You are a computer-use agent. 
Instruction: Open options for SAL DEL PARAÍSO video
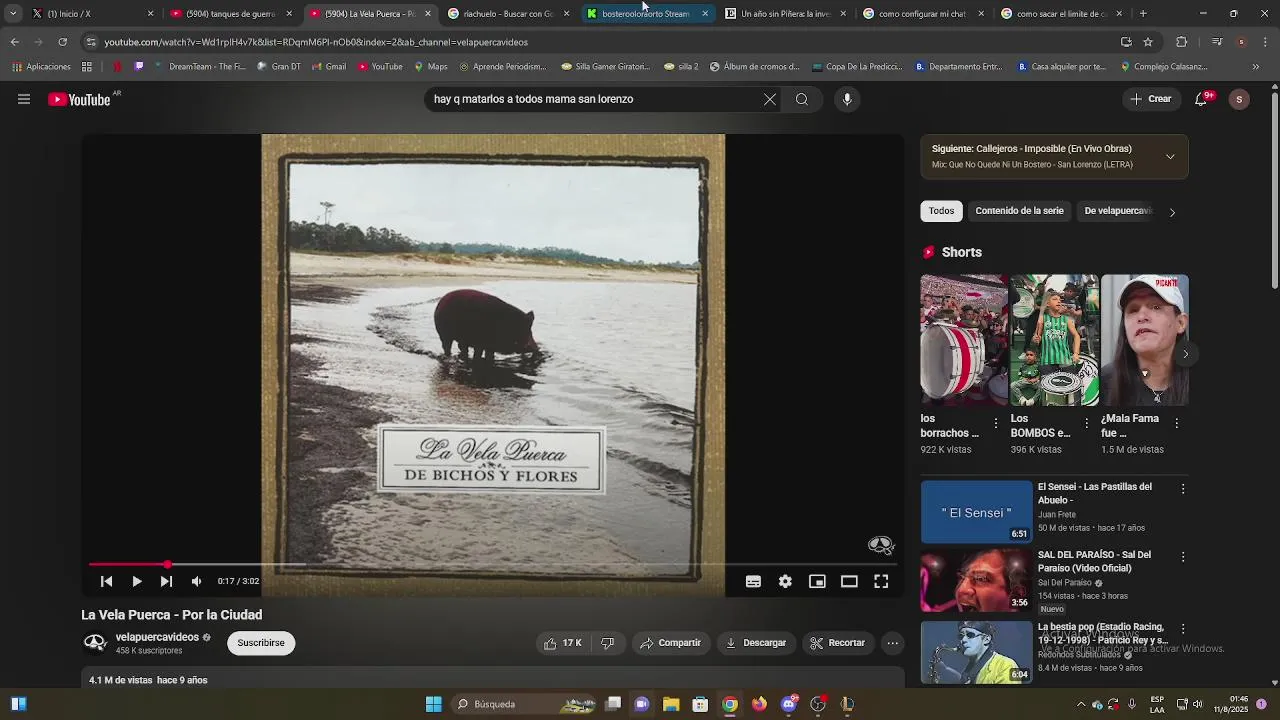[x=1183, y=557]
